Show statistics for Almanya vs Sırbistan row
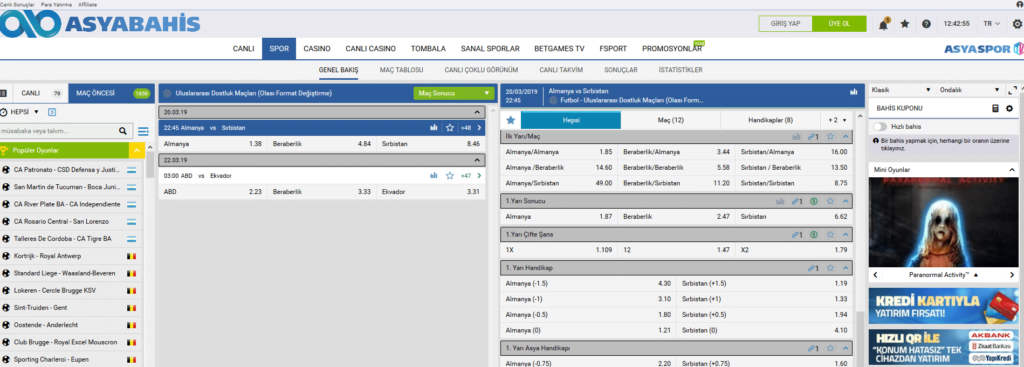 click(x=434, y=128)
